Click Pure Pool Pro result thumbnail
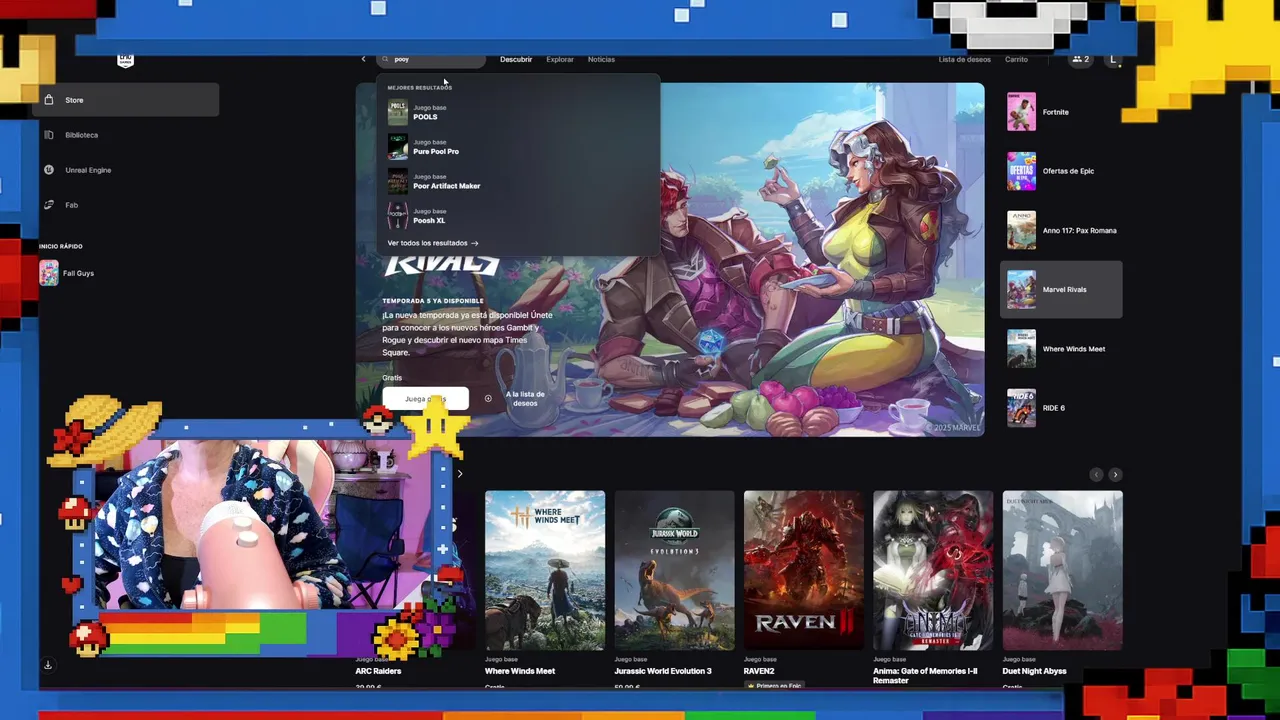 [398, 147]
